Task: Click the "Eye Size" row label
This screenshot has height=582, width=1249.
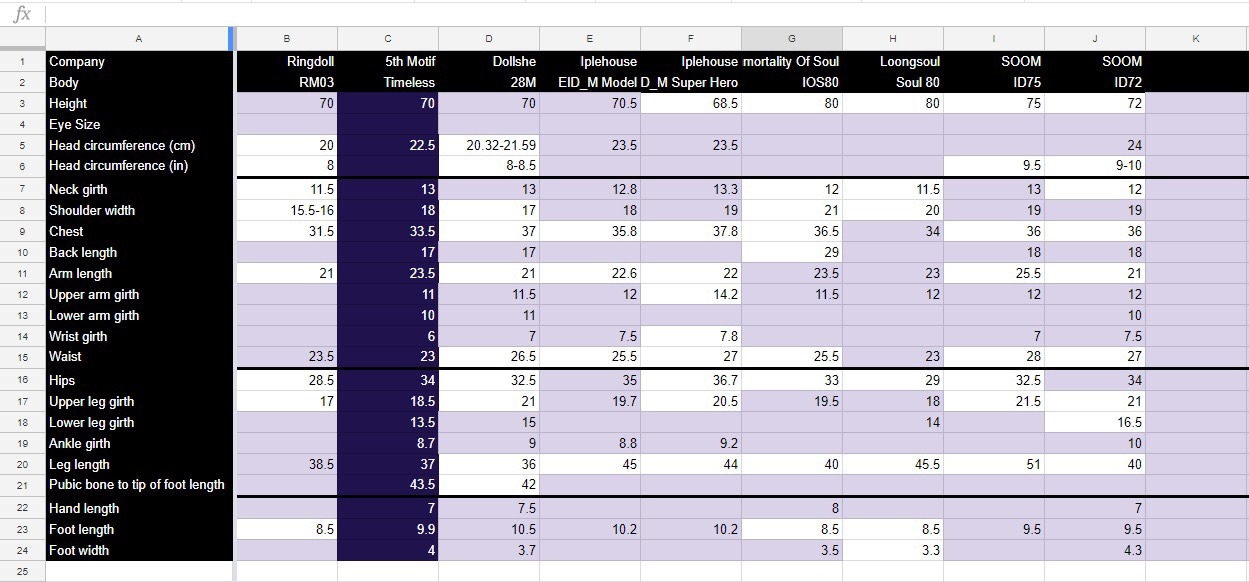Action: 139,124
